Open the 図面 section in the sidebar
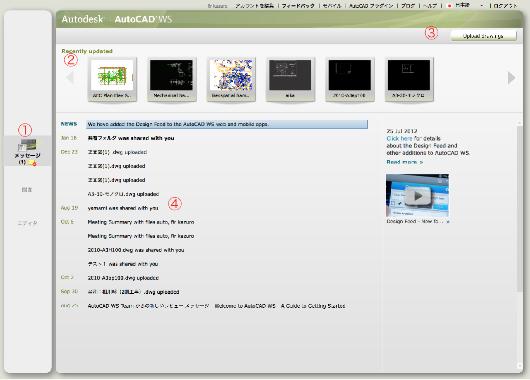This screenshot has width=530, height=380. point(27,190)
